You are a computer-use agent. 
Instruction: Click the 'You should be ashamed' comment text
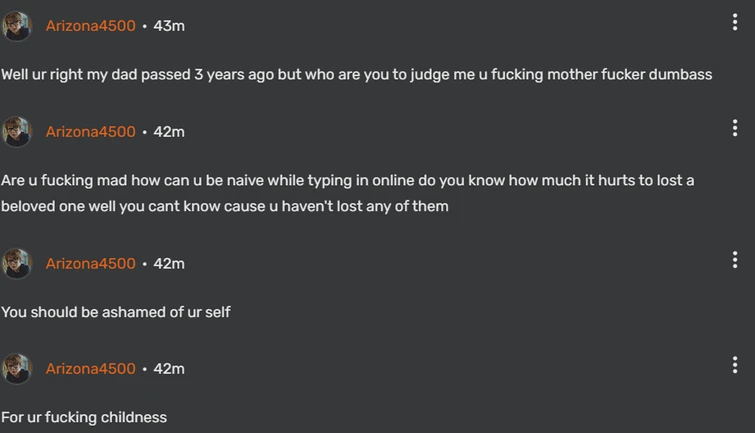116,312
